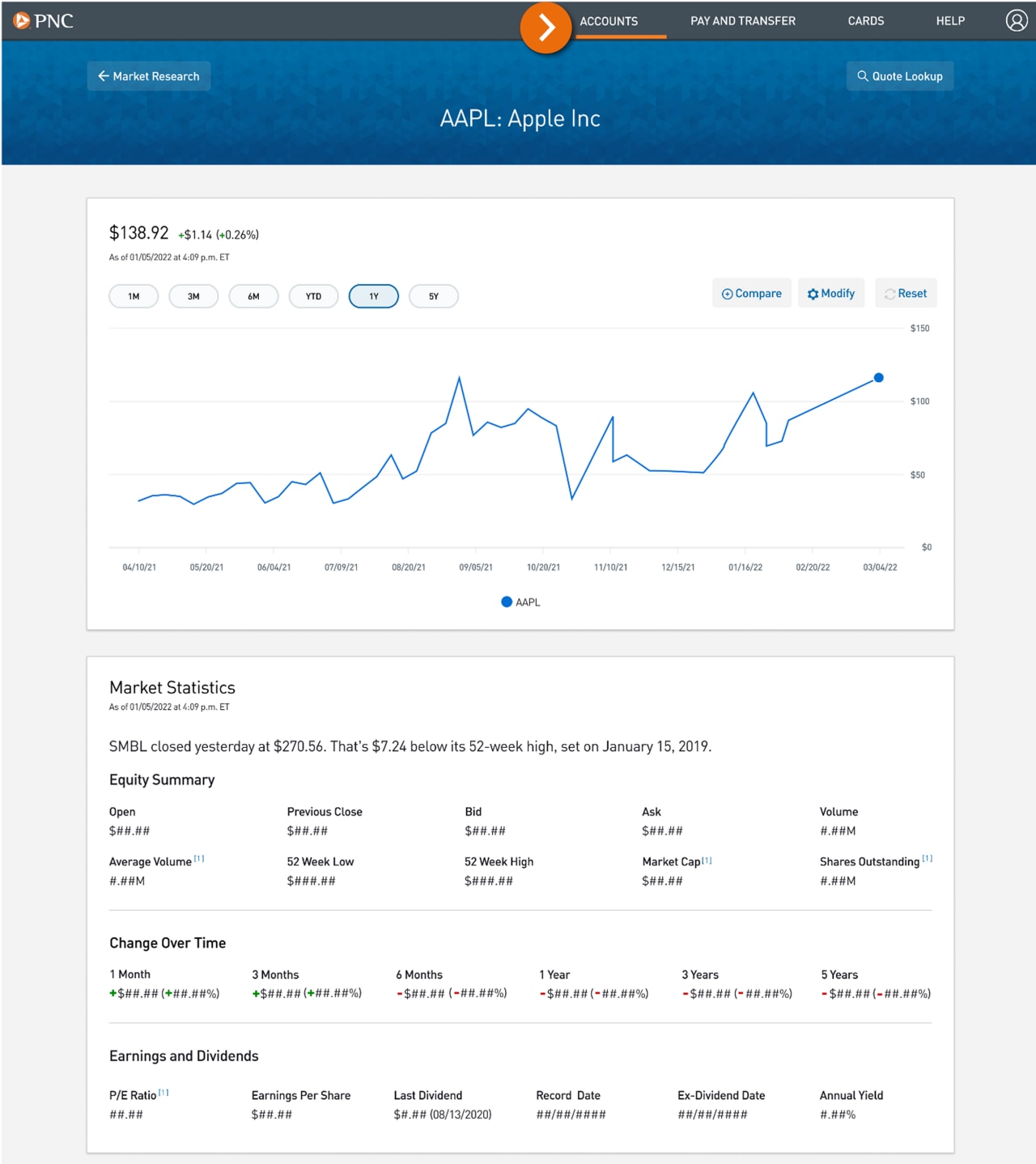Click the orange arrow navigation icon

[x=546, y=27]
